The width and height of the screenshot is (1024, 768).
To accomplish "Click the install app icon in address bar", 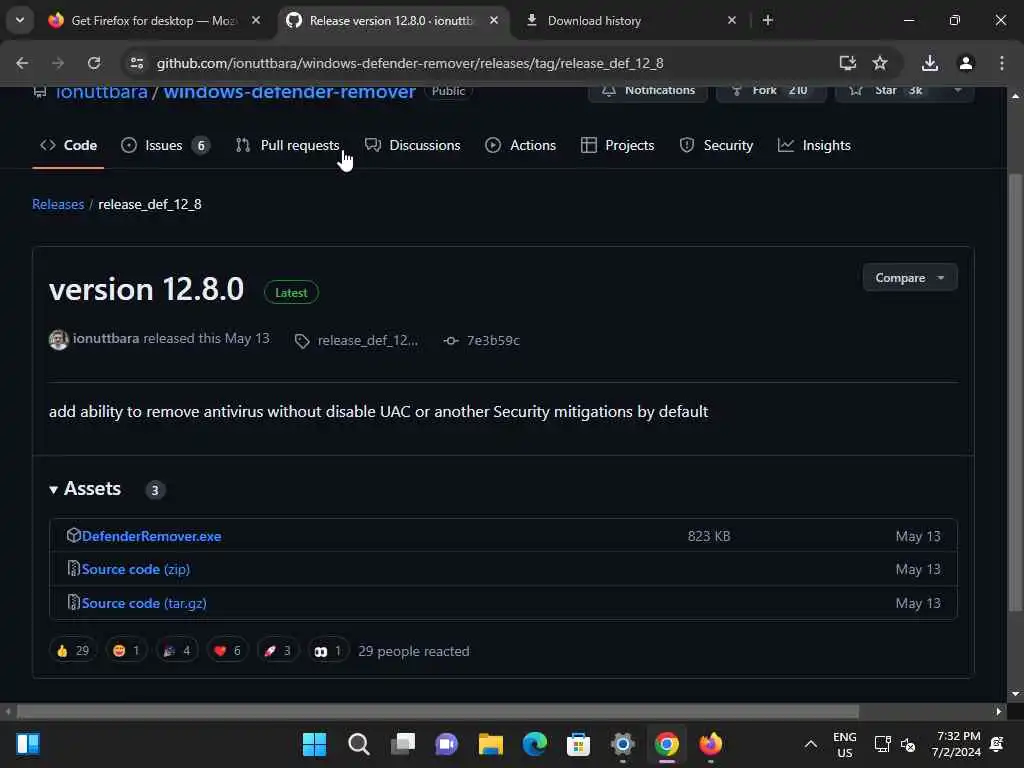I will click(847, 63).
